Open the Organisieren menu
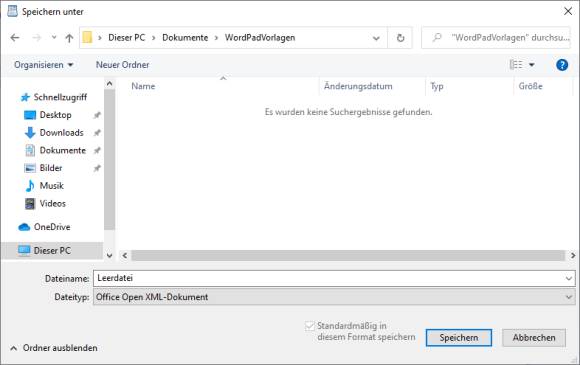Viewport: 580px width, 365px height. [44, 65]
